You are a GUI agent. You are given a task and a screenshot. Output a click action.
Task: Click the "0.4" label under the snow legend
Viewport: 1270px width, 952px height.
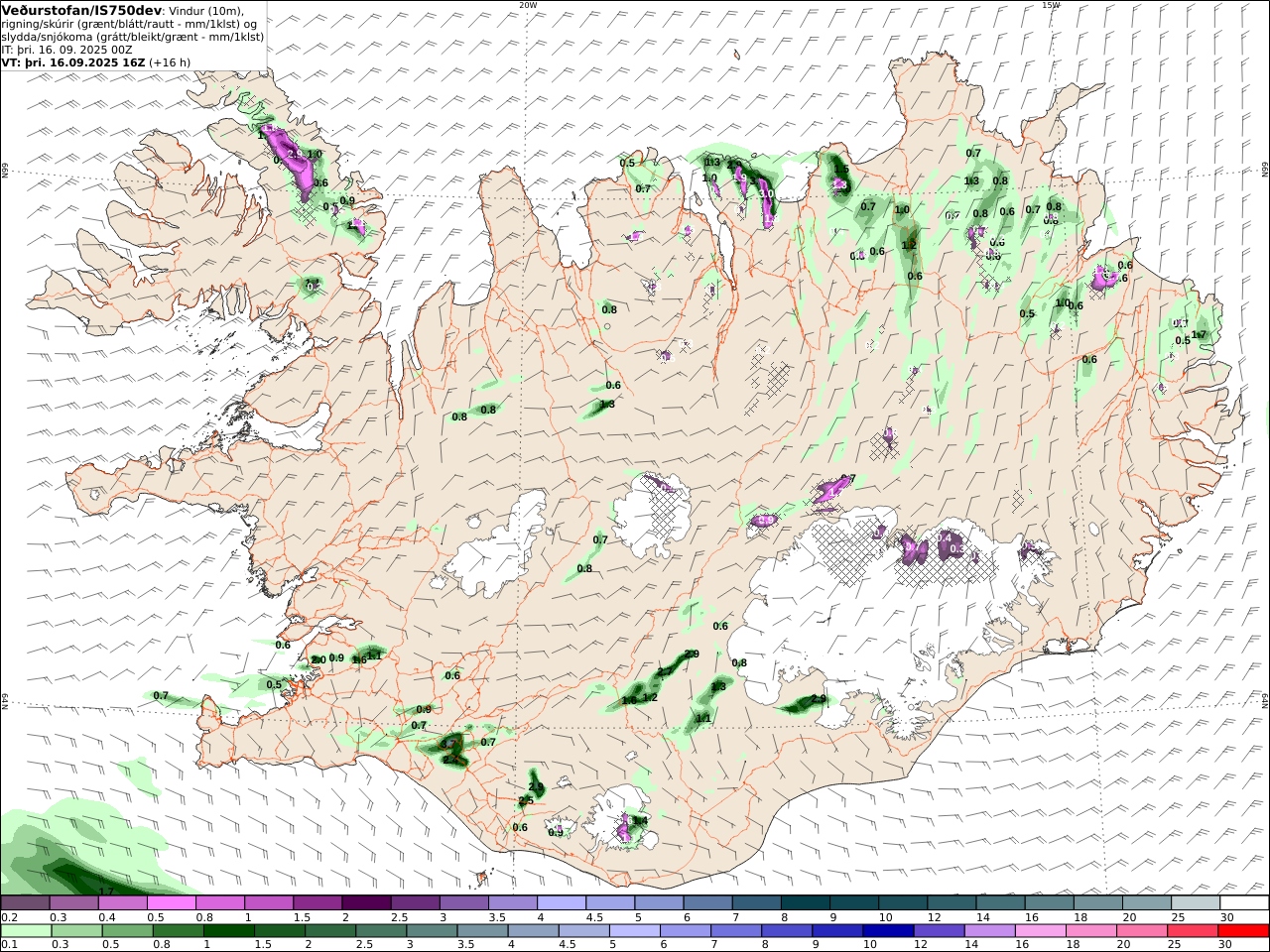pyautogui.click(x=106, y=917)
